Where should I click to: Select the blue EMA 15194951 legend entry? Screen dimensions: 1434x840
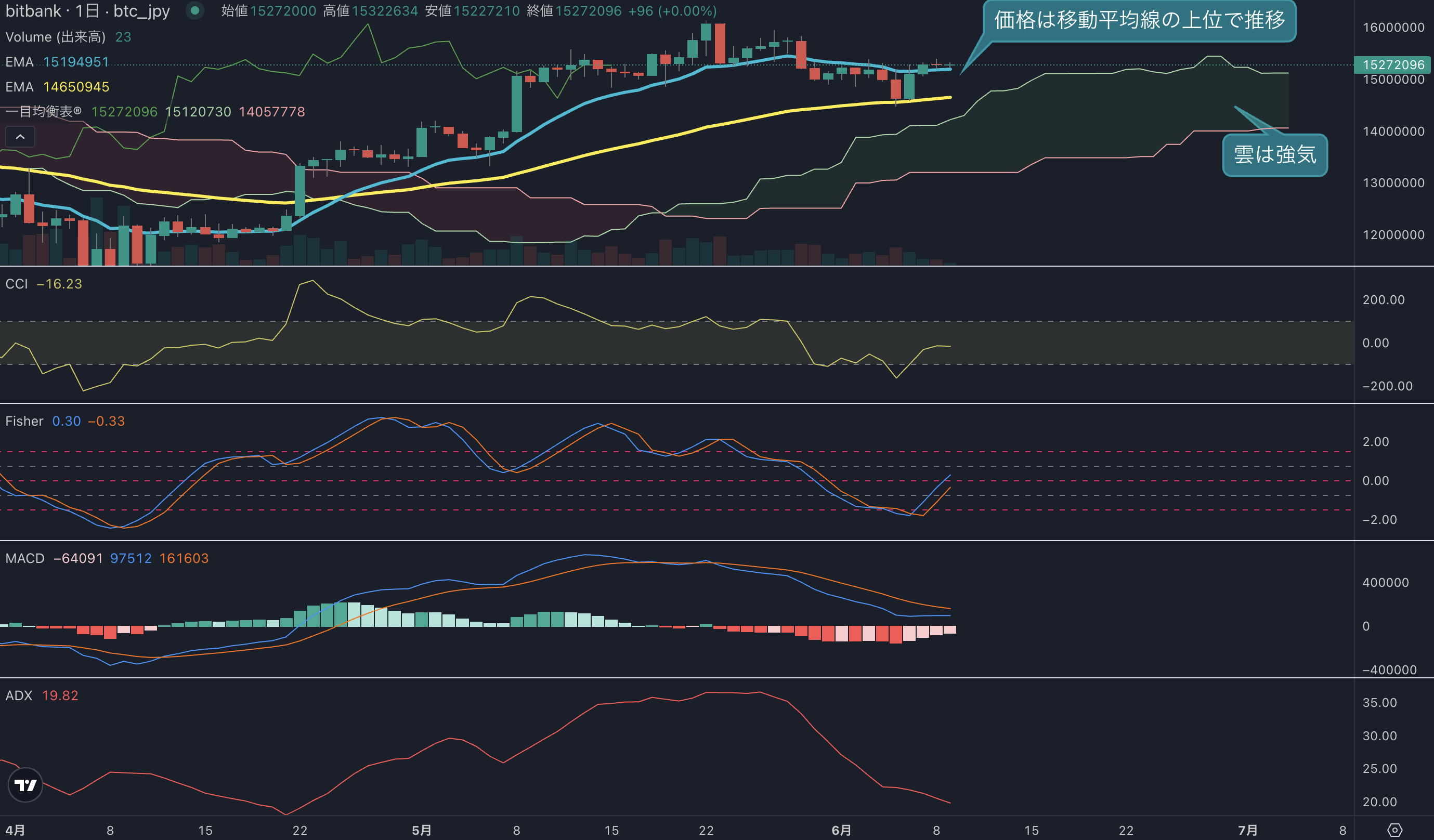[57, 62]
